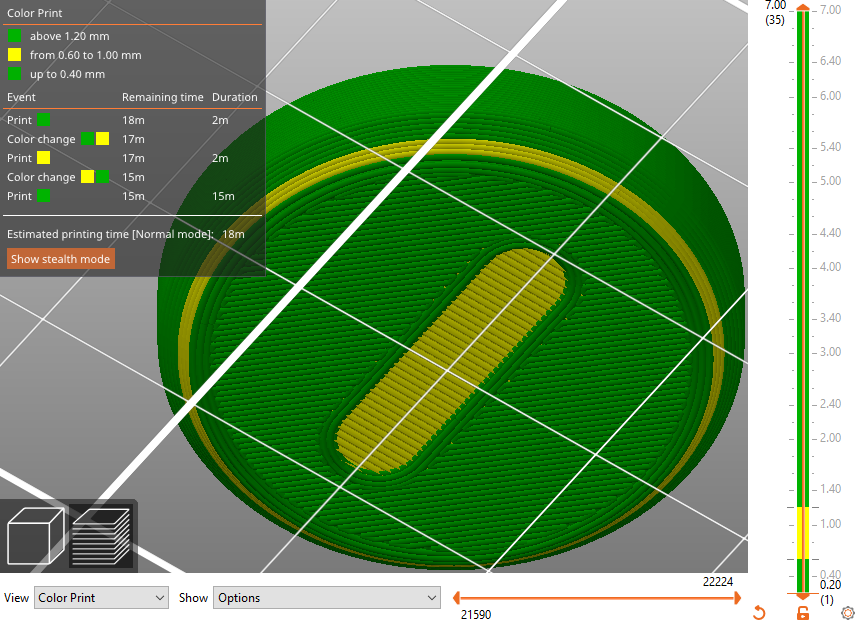Click green swatch for above 1.20 mm
860x623 pixels.
(15, 36)
